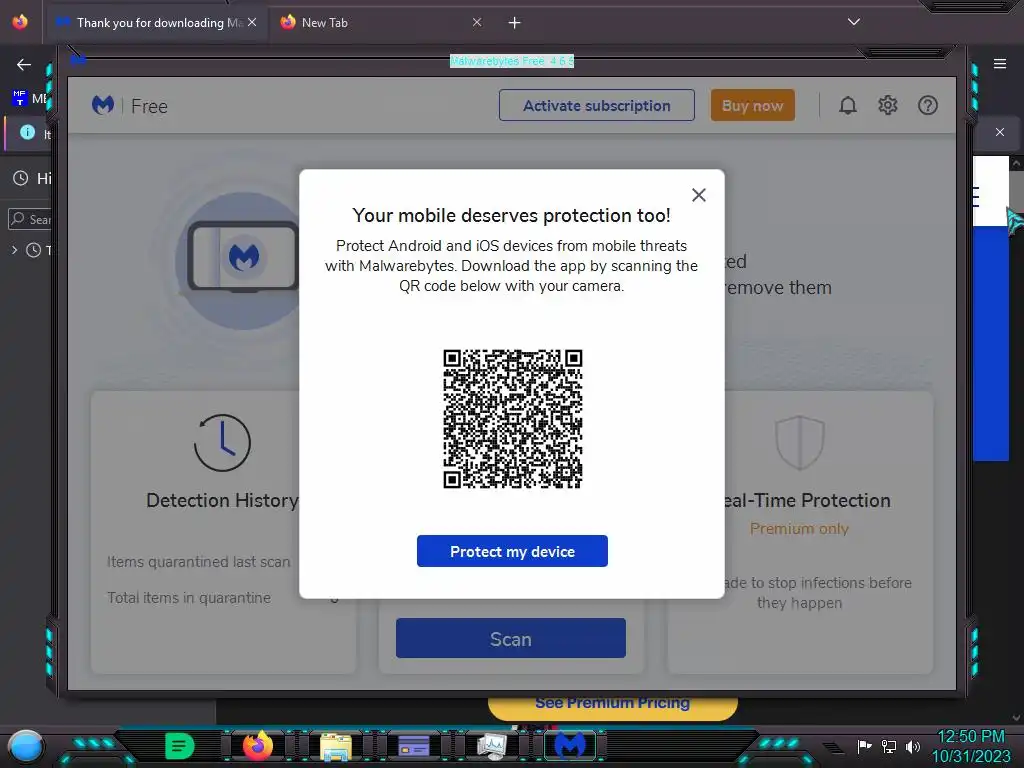Click the volume speaker tray icon
Viewport: 1024px width, 768px height.
coord(912,746)
